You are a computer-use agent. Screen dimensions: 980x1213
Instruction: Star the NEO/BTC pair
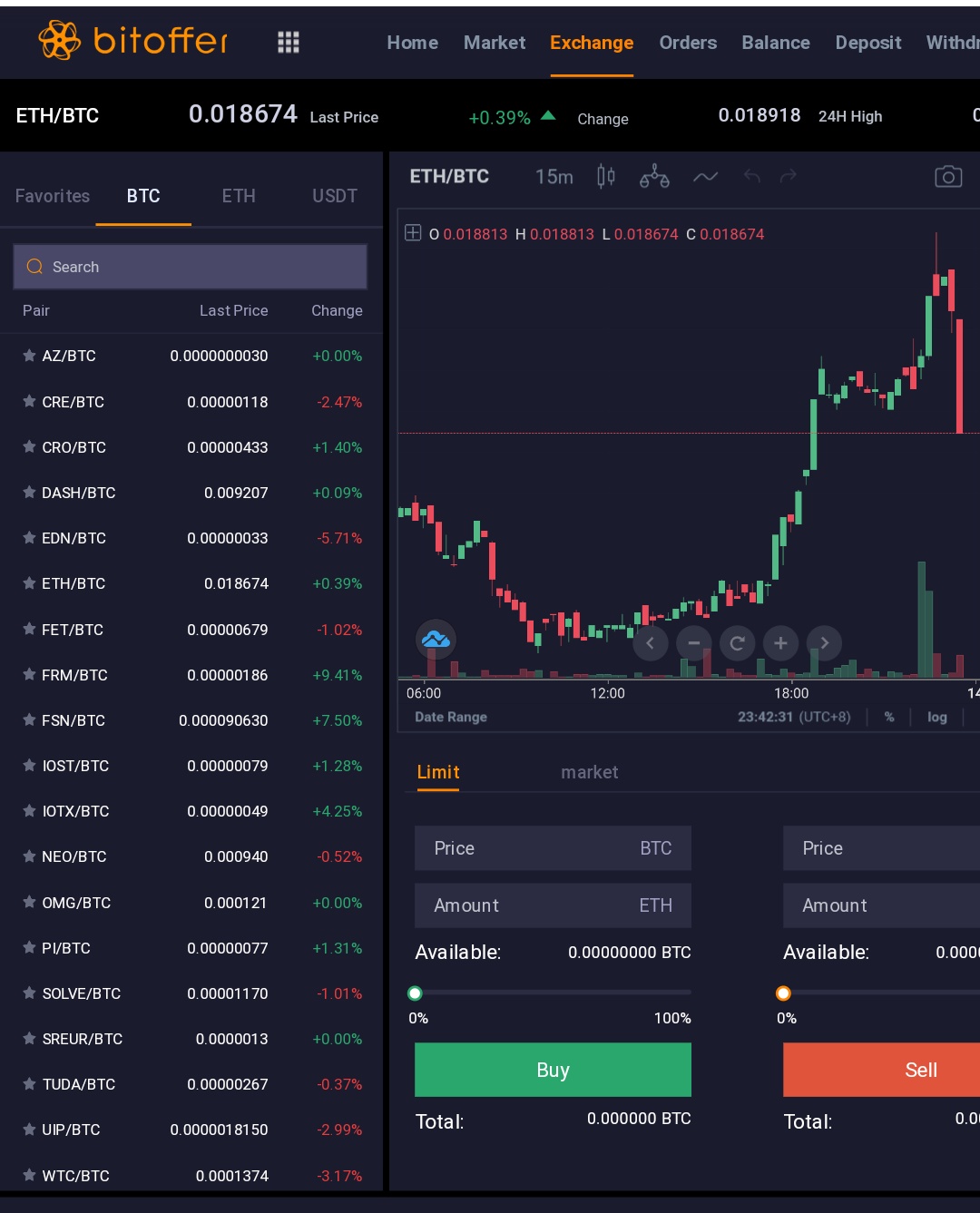pos(29,856)
